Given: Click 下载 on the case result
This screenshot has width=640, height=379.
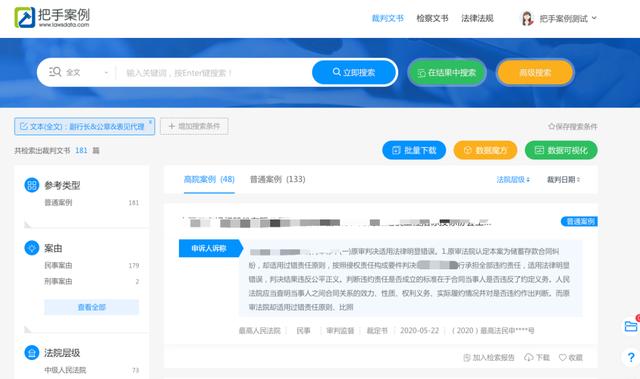Looking at the screenshot, I should [537, 357].
